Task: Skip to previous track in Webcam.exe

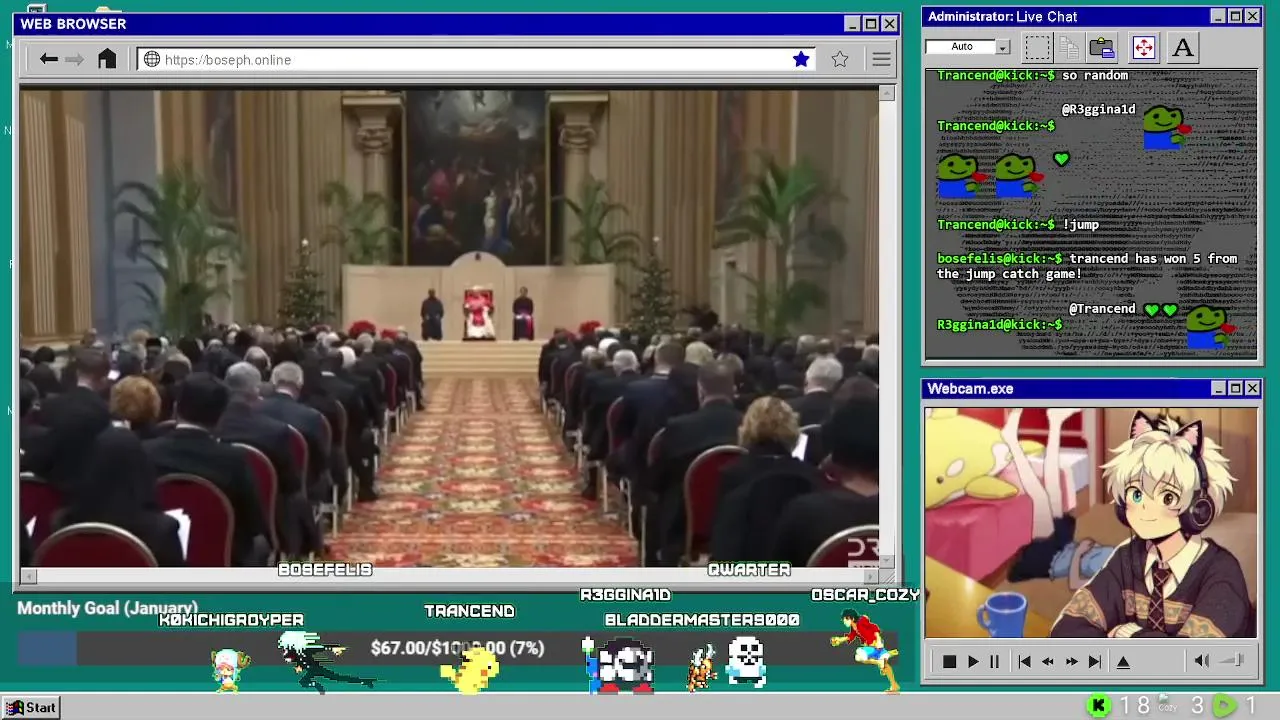Action: click(1024, 661)
